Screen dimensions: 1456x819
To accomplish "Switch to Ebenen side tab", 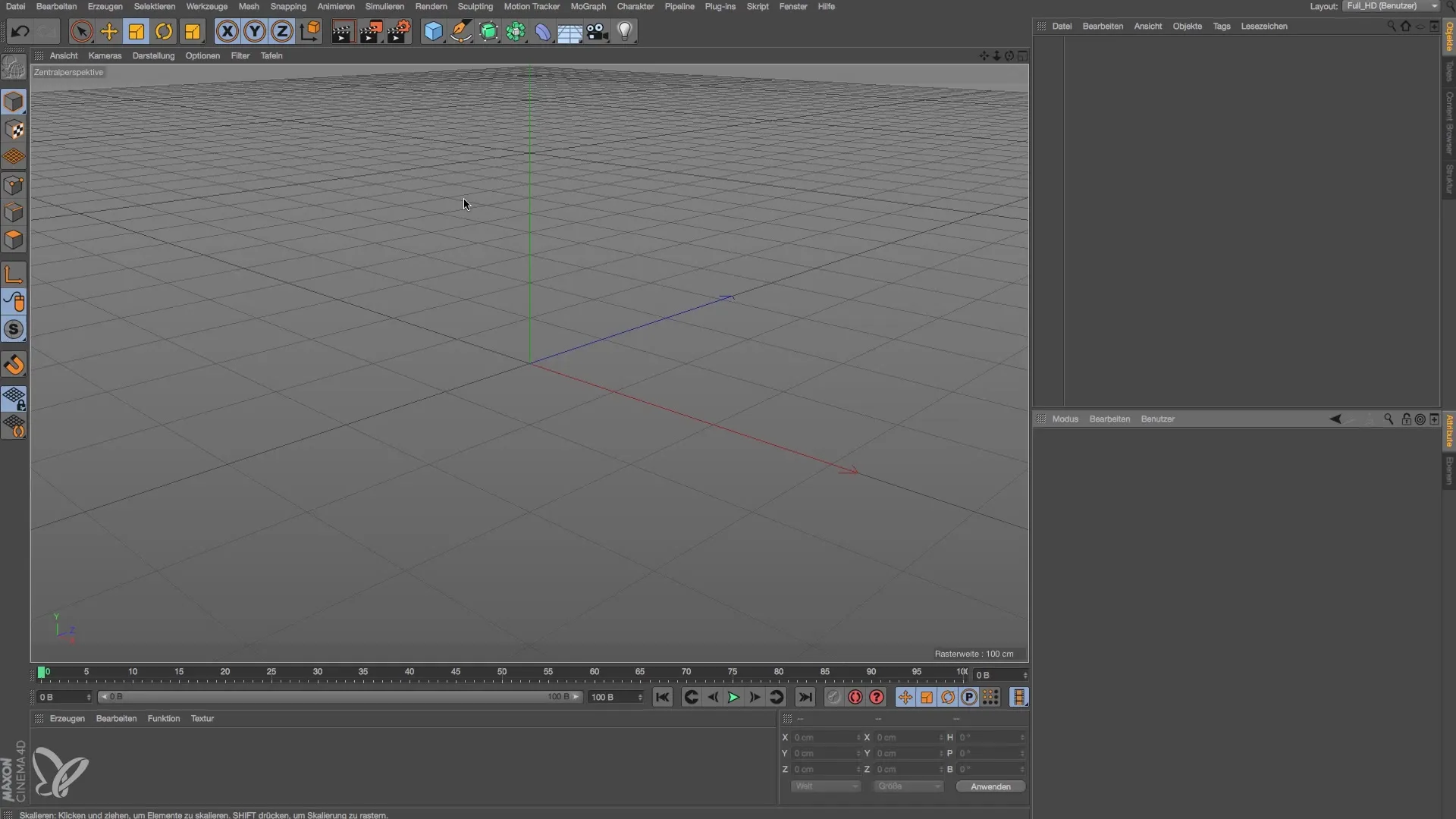I will (1449, 470).
